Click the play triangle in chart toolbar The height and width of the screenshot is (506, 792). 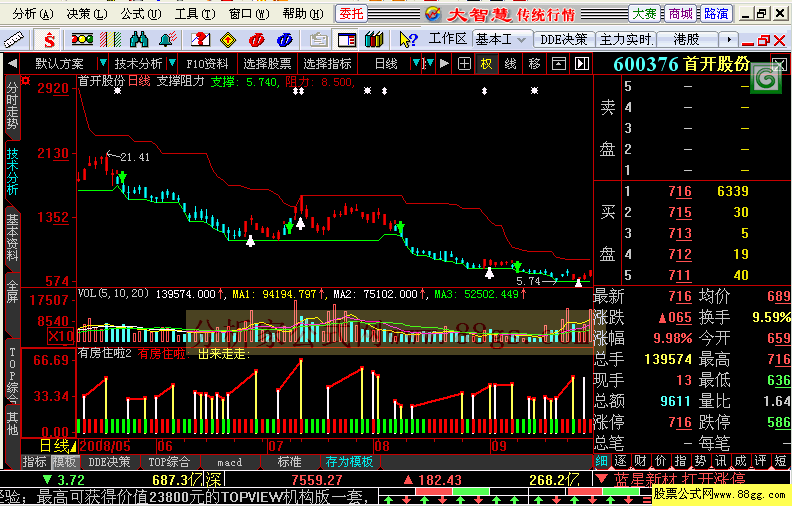tap(444, 64)
